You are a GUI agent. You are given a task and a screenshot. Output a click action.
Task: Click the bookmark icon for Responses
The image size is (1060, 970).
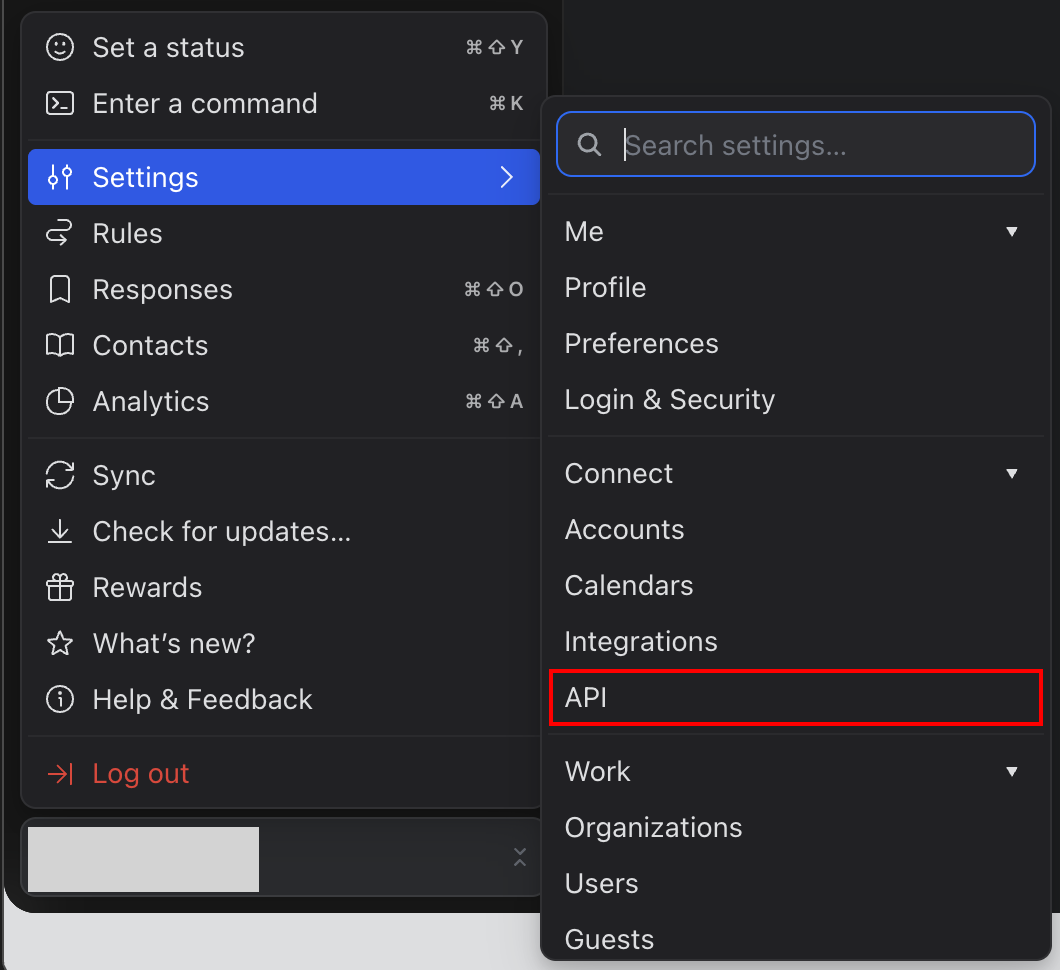coord(59,289)
